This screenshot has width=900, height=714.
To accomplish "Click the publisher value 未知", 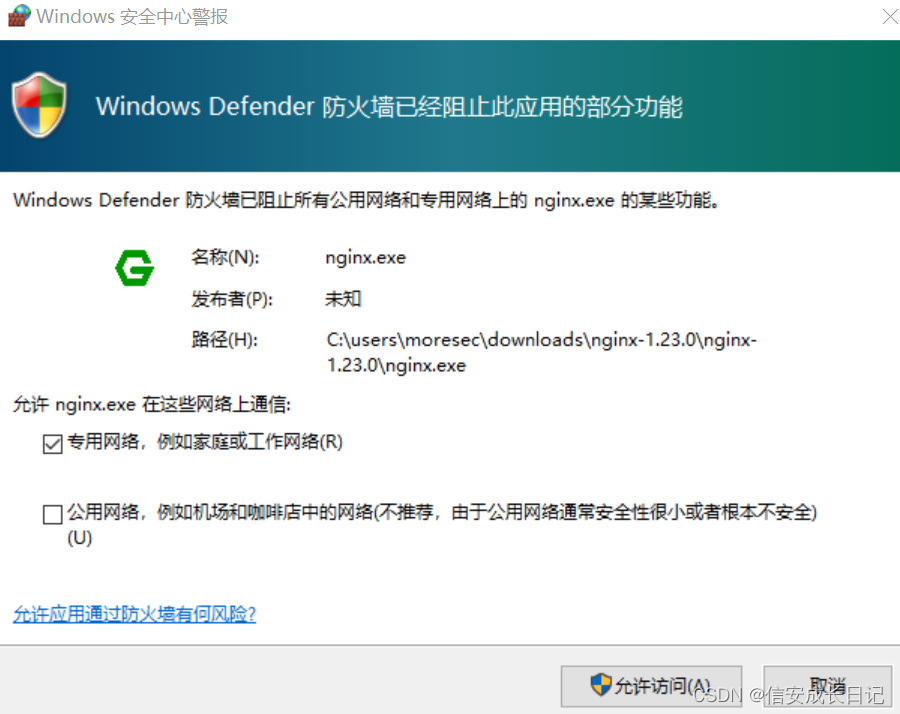I will coord(343,299).
